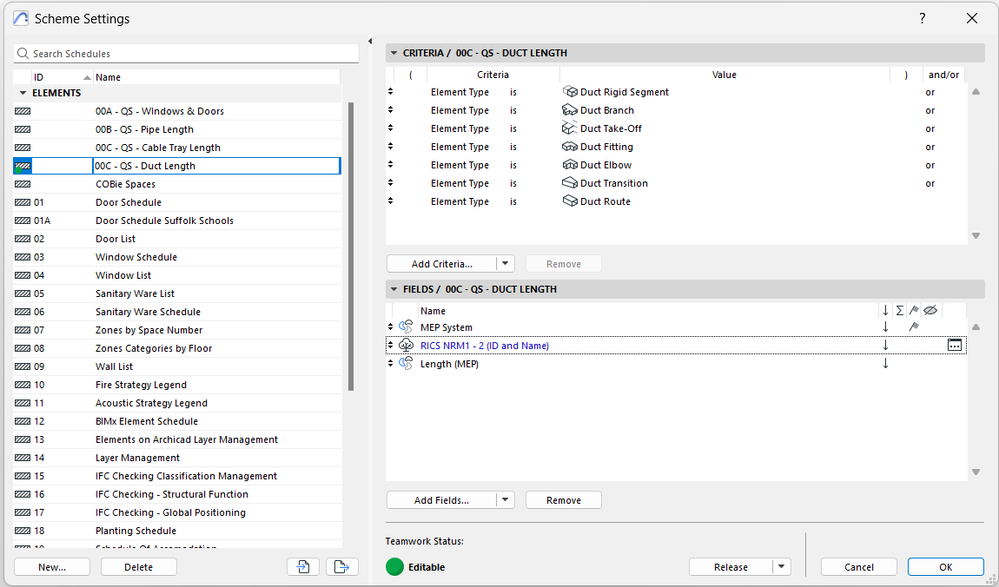Toggle sort arrow for RICS NRM1 field
This screenshot has width=999, height=587.
tap(885, 345)
